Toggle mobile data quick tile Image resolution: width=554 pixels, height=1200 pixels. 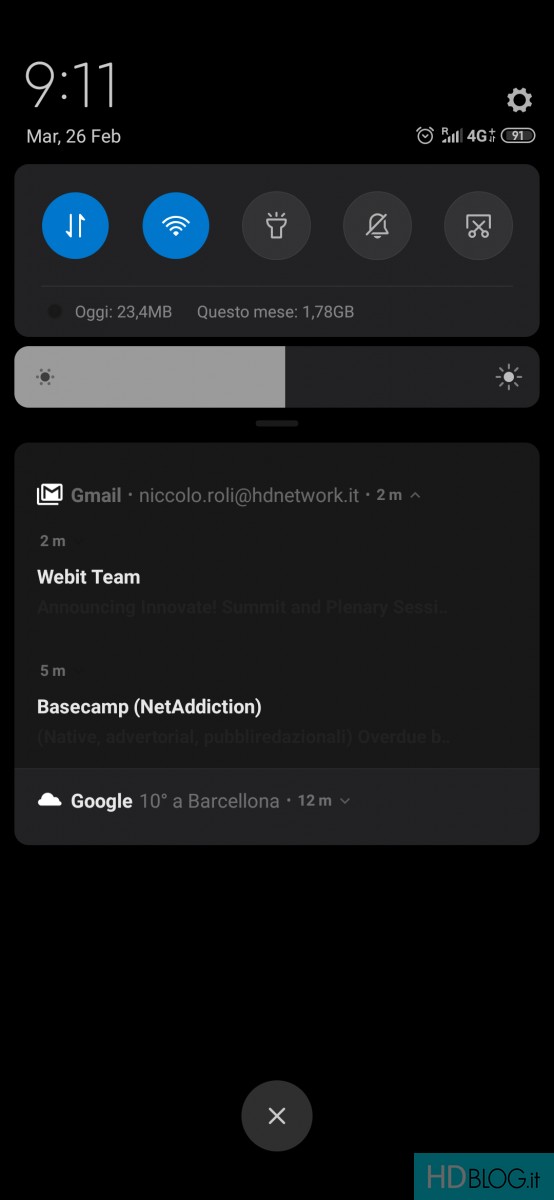point(76,226)
